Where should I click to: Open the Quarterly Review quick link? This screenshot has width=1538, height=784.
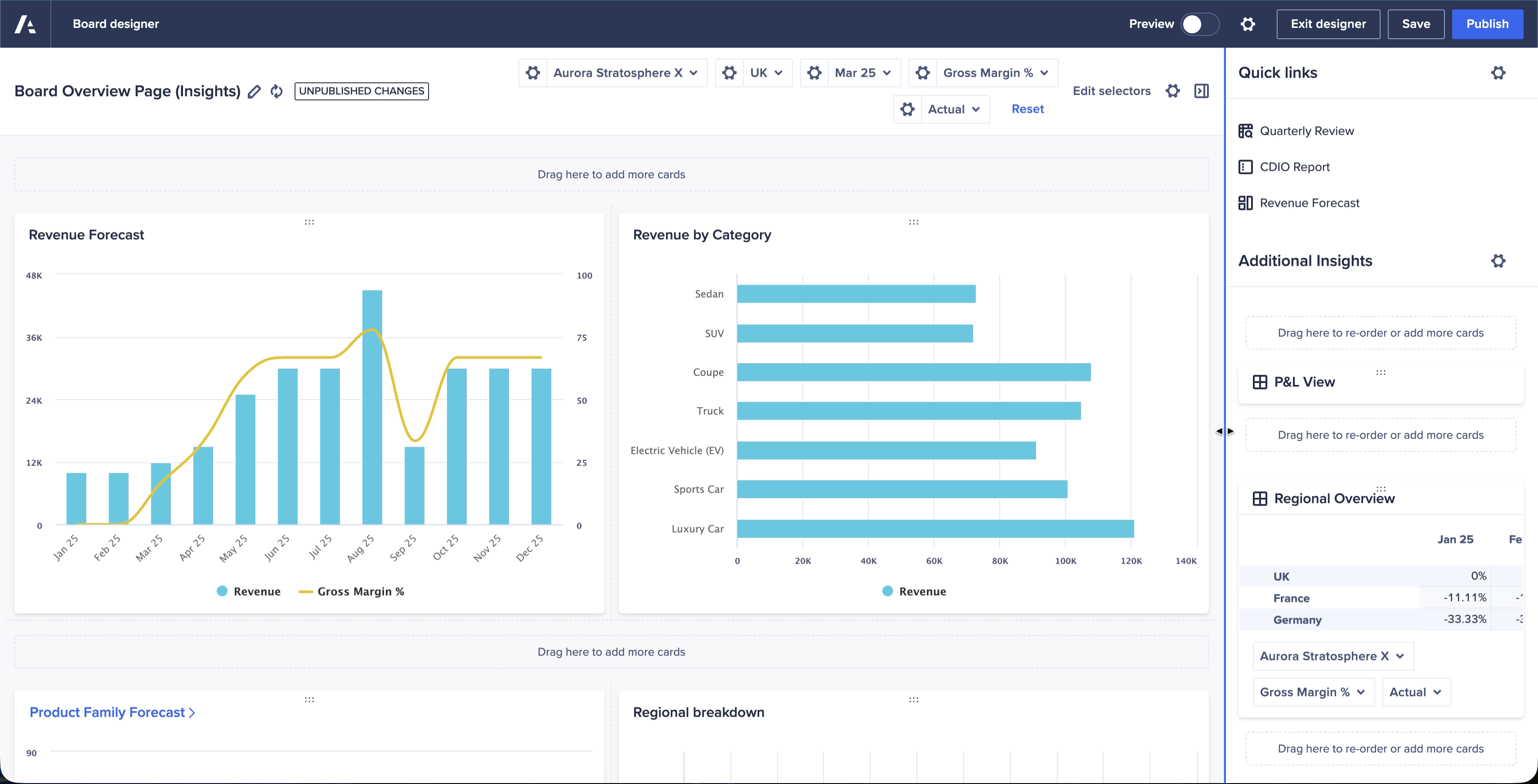[1306, 131]
